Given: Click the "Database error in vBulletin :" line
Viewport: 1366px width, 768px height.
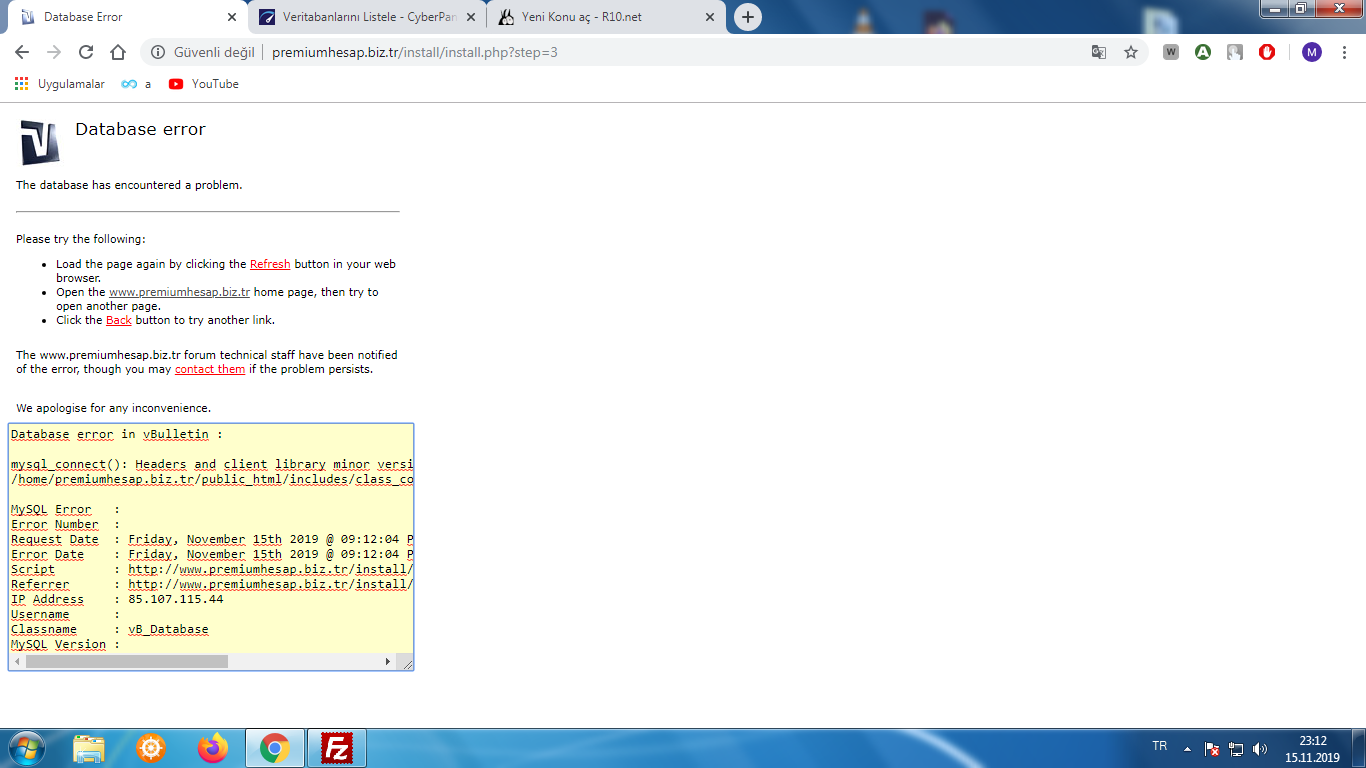Looking at the screenshot, I should coord(117,434).
